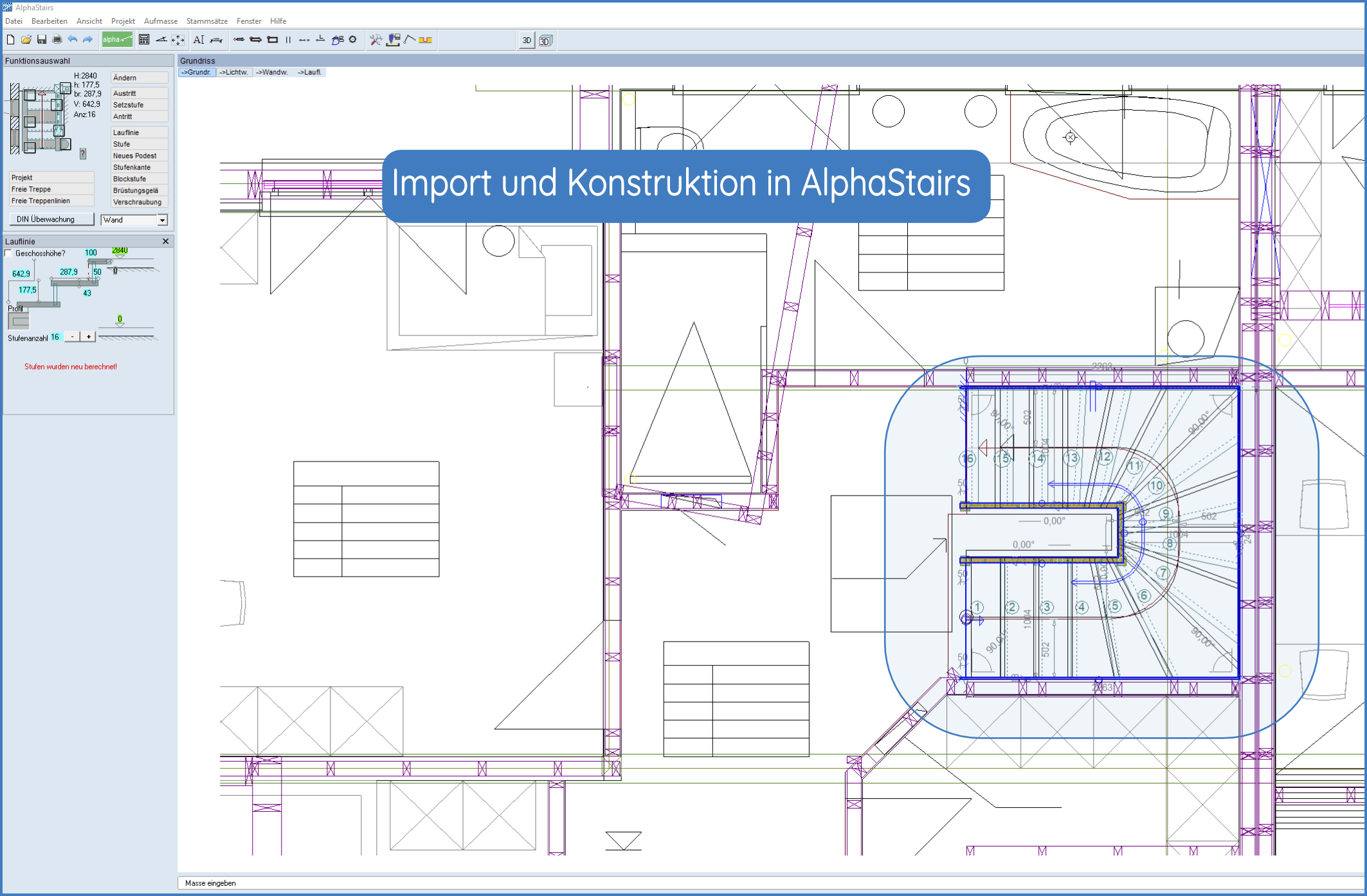
Task: Switch to the ->Laufl. tab
Action: click(309, 73)
